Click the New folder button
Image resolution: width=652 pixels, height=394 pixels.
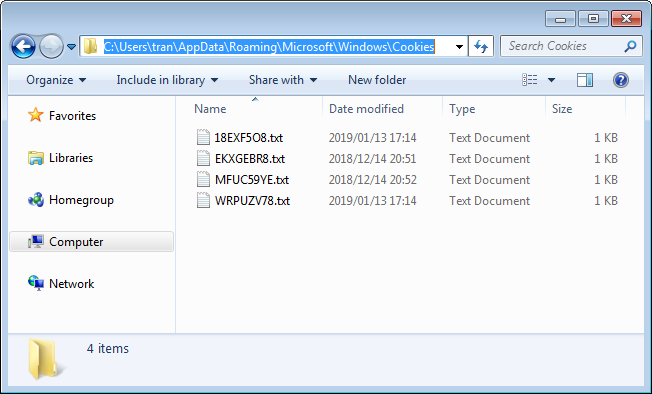click(x=377, y=80)
